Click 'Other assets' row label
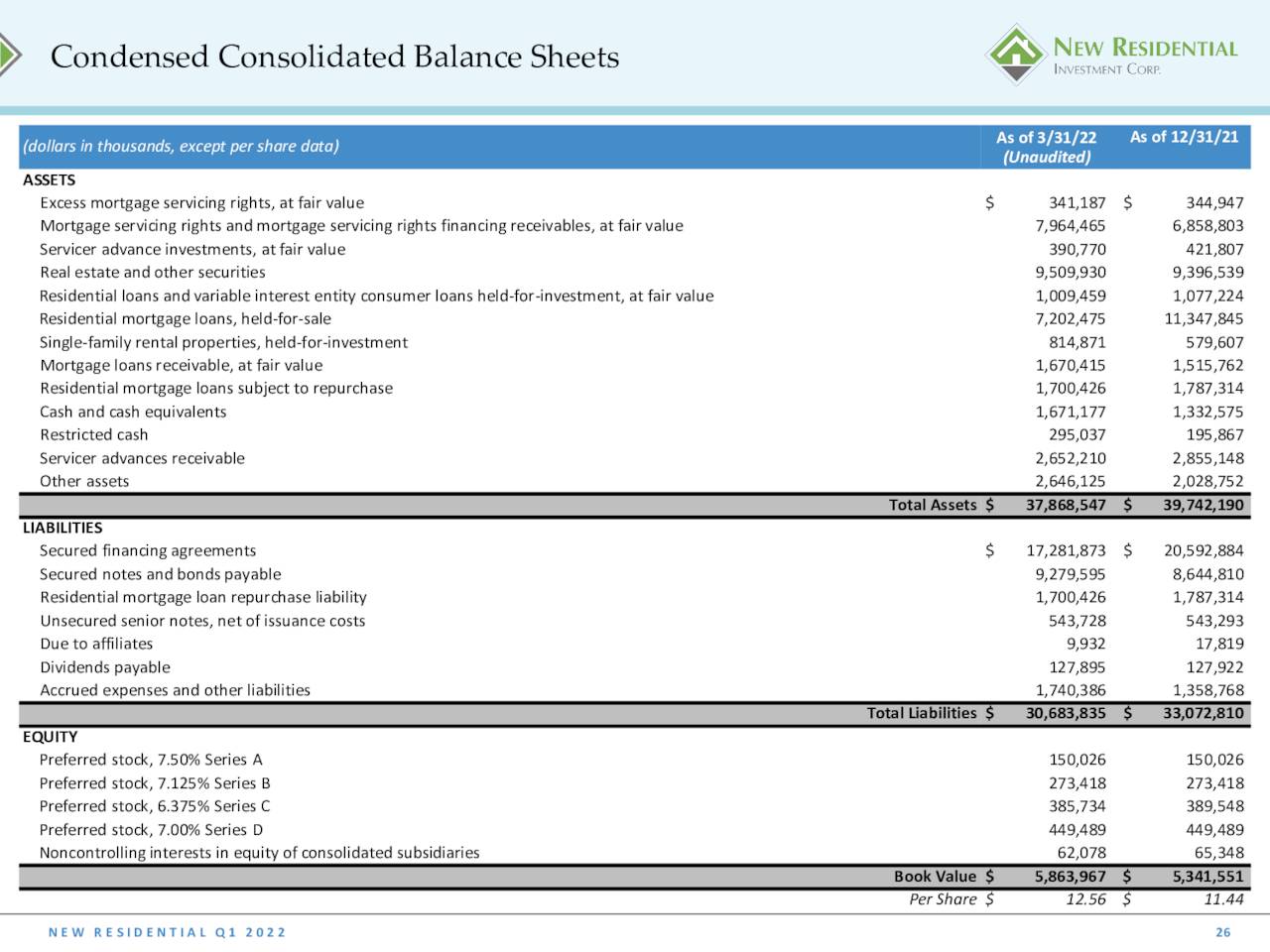 pos(84,481)
